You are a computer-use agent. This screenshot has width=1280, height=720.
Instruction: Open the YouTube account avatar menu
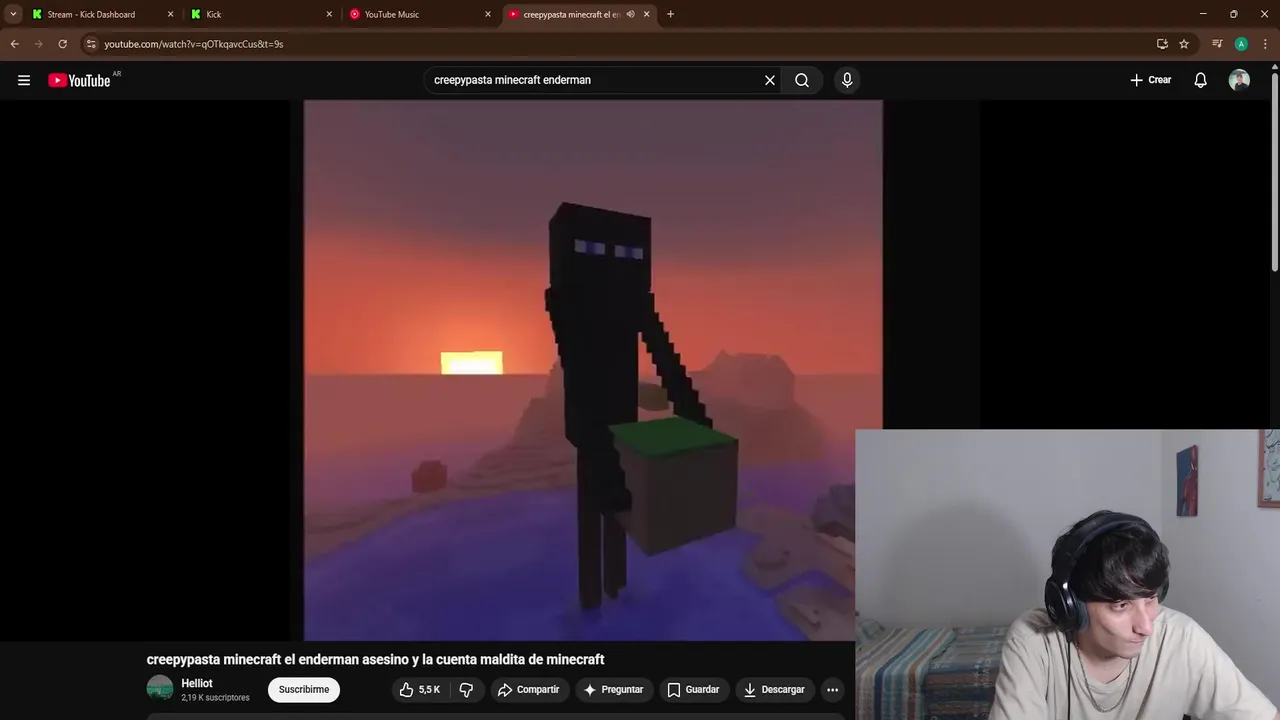coord(1239,80)
